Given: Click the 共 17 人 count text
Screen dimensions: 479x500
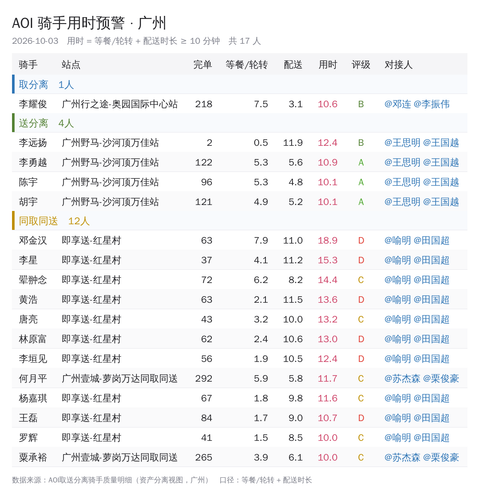Looking at the screenshot, I should pos(244,41).
